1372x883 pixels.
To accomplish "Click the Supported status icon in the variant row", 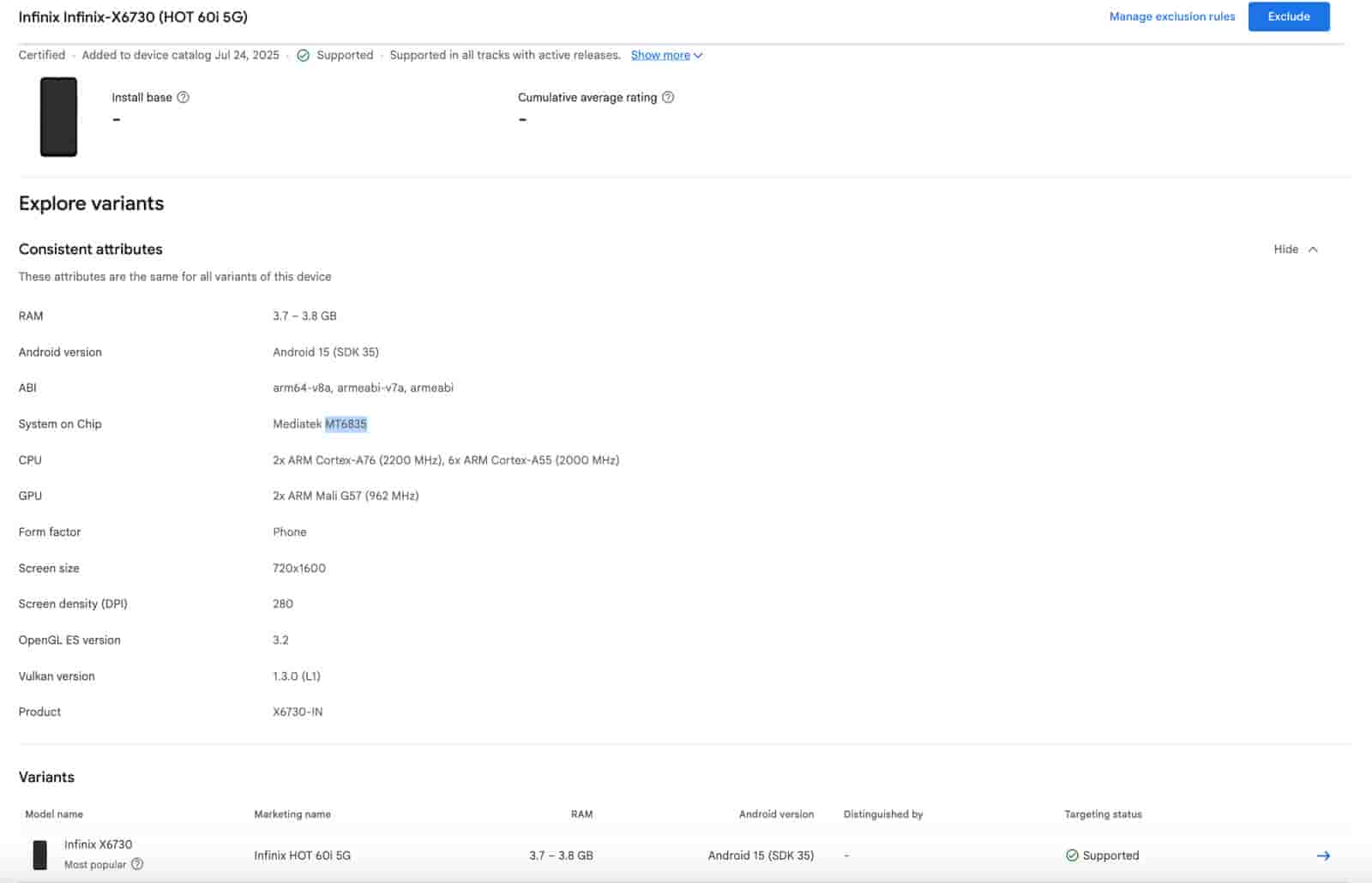I will click(x=1072, y=856).
